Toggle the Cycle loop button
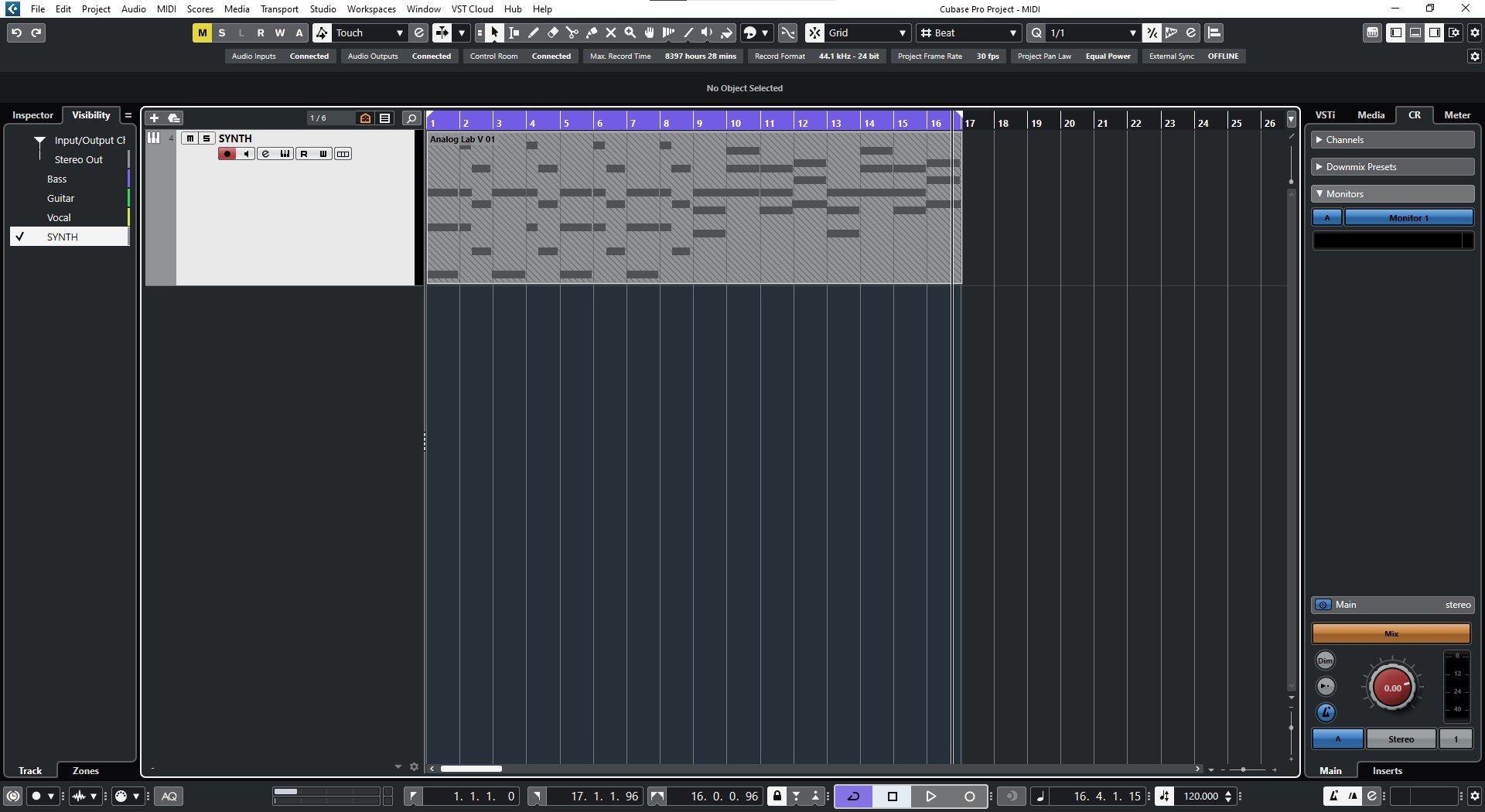1485x812 pixels. pos(854,796)
